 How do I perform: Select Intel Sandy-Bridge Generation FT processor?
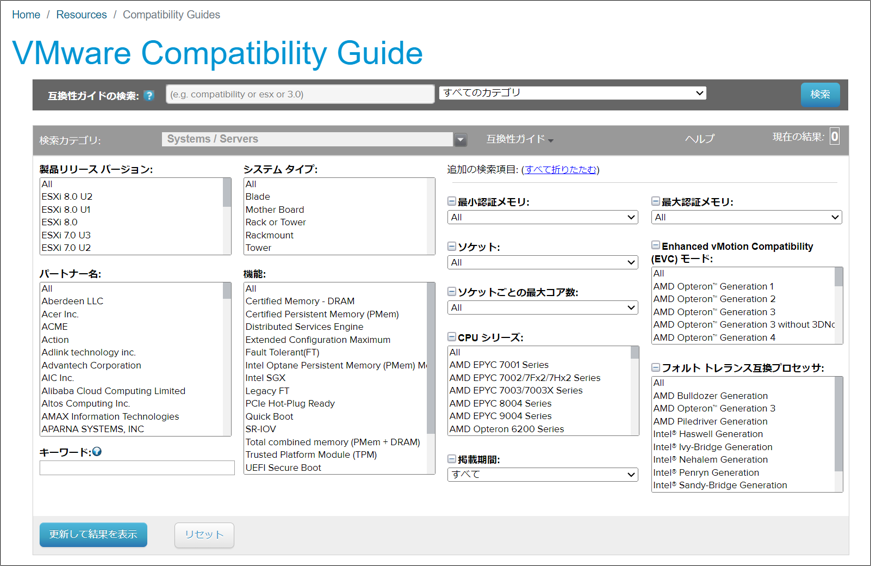(x=720, y=485)
